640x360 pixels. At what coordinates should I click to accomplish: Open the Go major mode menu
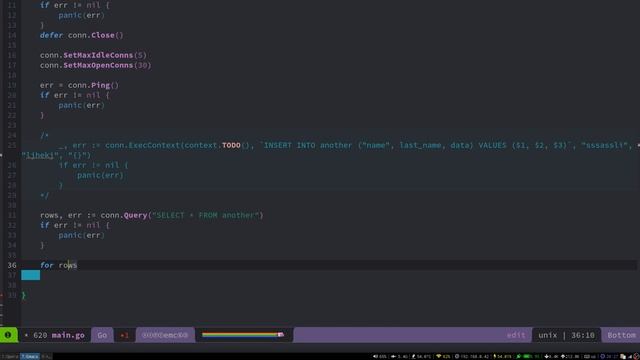point(102,335)
